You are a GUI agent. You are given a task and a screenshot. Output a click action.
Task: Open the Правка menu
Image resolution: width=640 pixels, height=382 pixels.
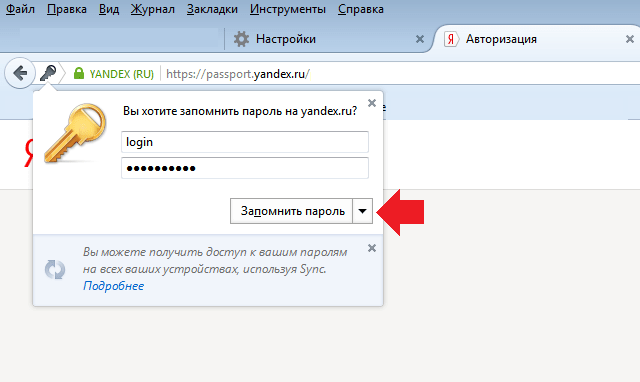tap(67, 9)
